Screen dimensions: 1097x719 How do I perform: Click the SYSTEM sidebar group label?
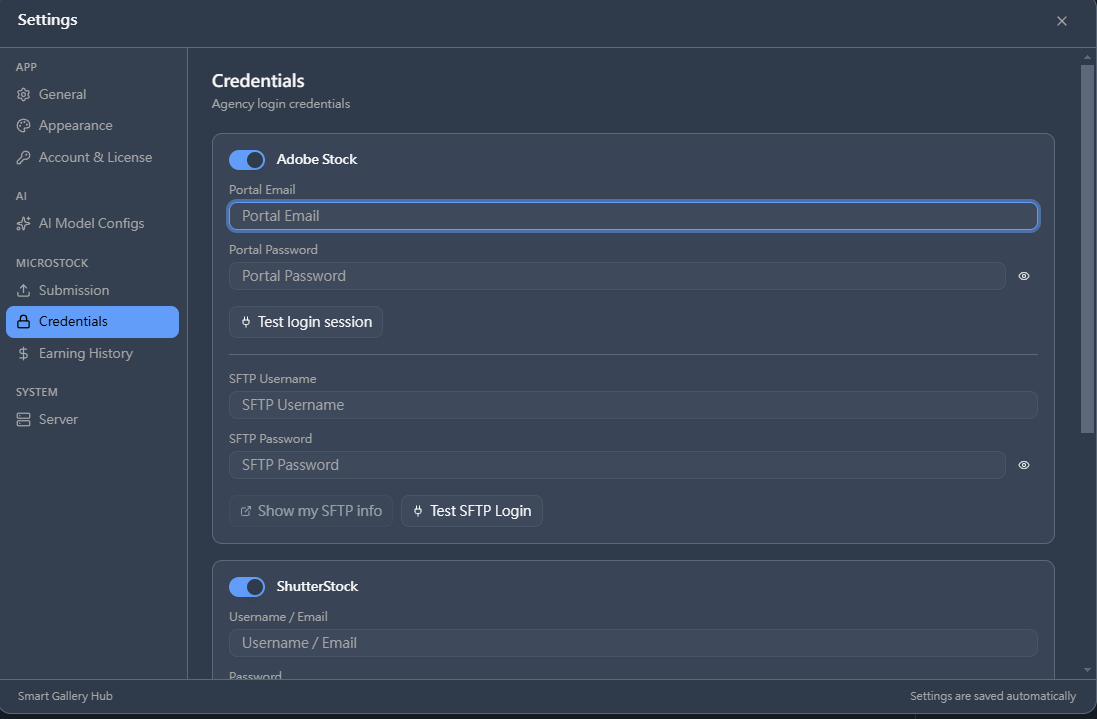pyautogui.click(x=37, y=392)
